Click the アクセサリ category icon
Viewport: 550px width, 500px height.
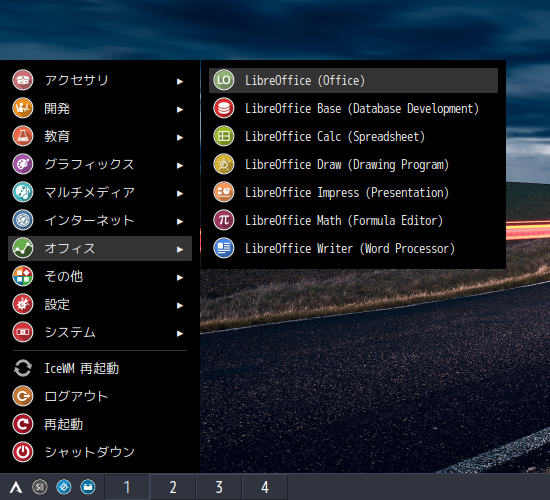23,80
